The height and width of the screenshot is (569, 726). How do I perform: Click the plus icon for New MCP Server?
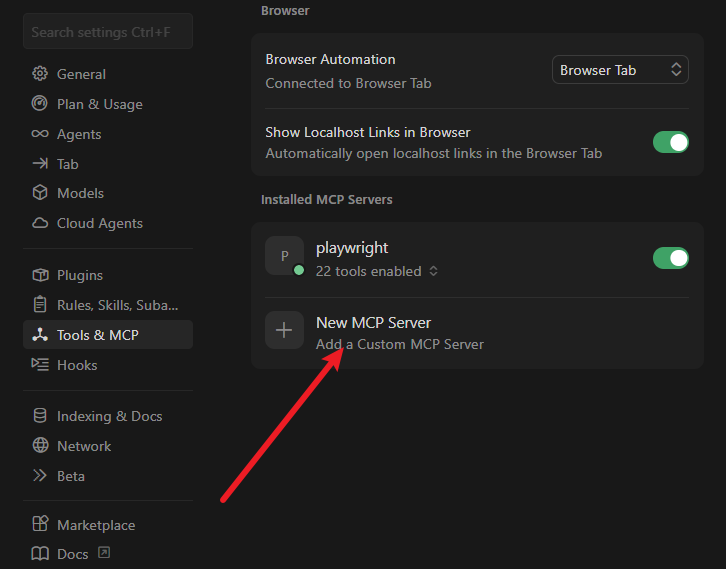284,330
